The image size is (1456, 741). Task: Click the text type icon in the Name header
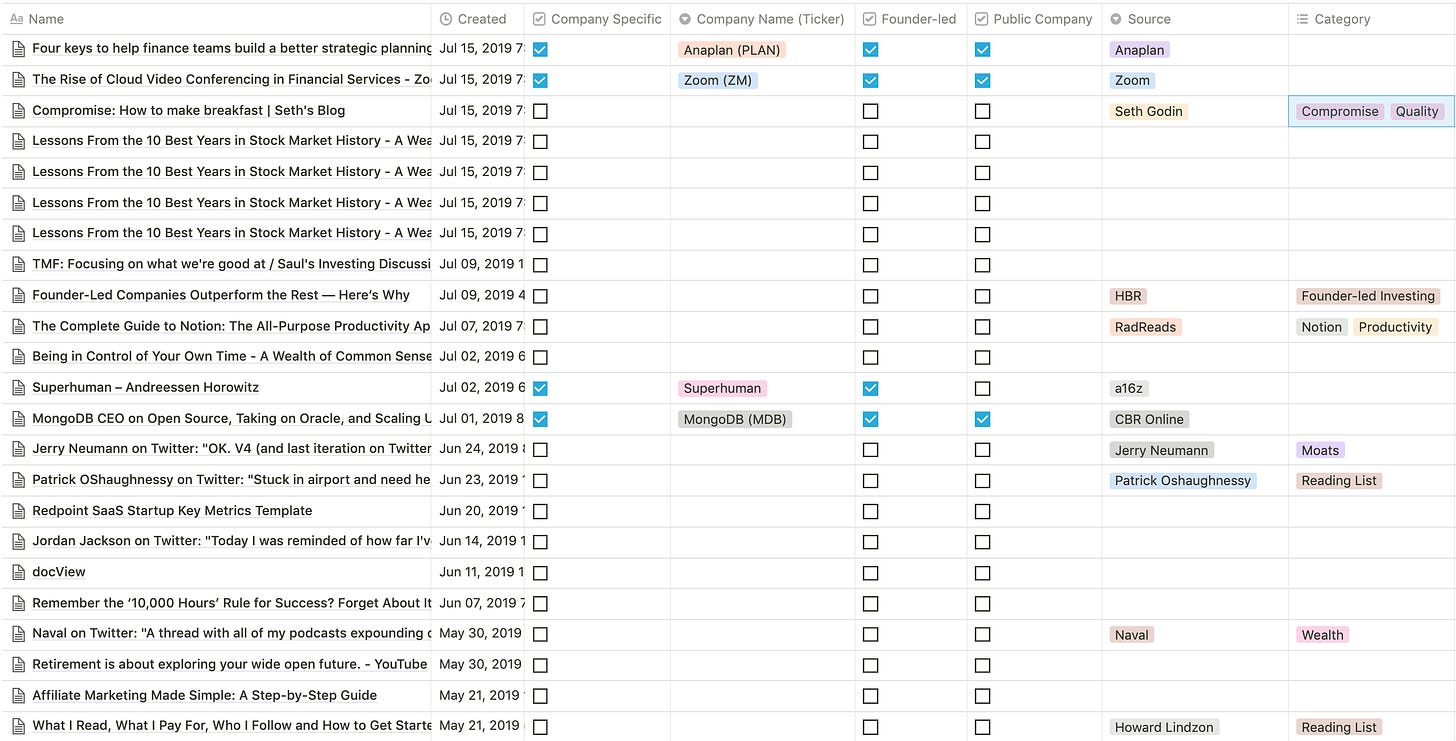[x=17, y=19]
